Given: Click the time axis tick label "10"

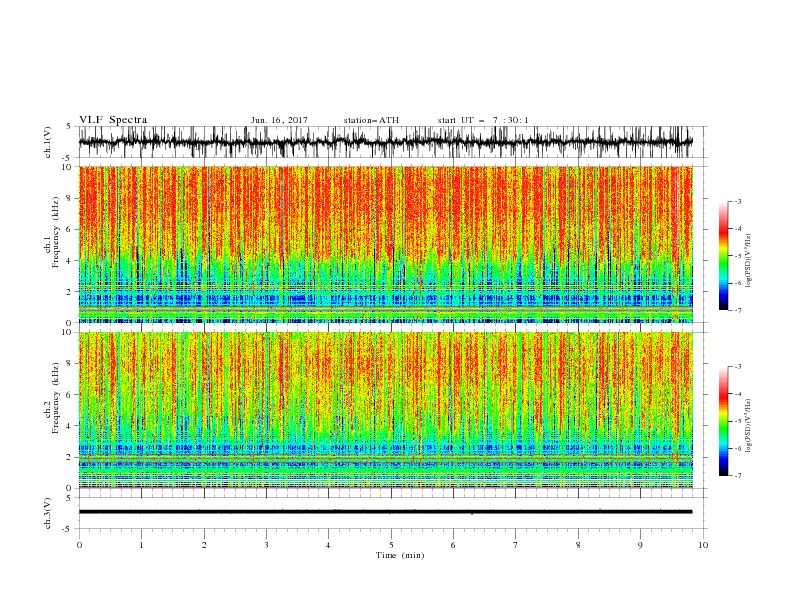Looking at the screenshot, I should point(703,545).
